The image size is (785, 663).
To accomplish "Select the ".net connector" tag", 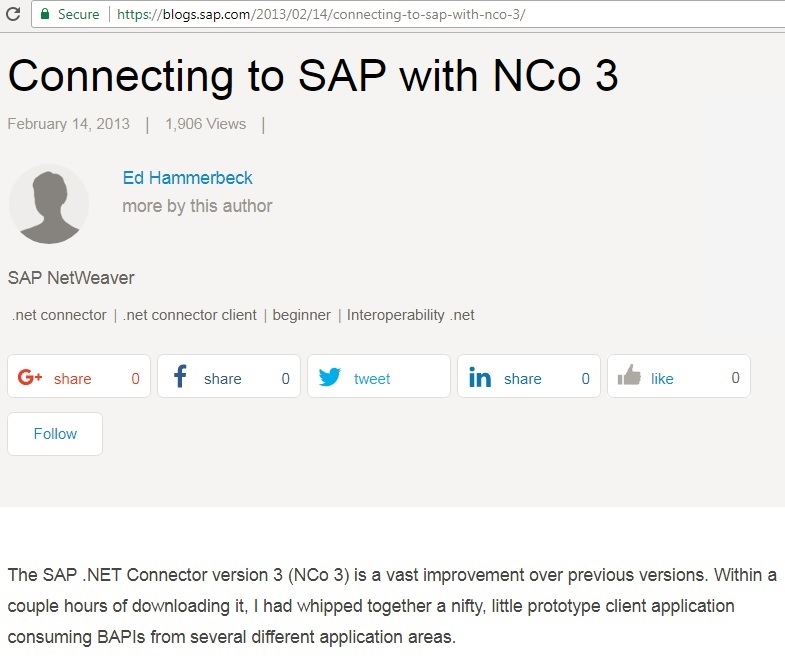I will pos(59,315).
